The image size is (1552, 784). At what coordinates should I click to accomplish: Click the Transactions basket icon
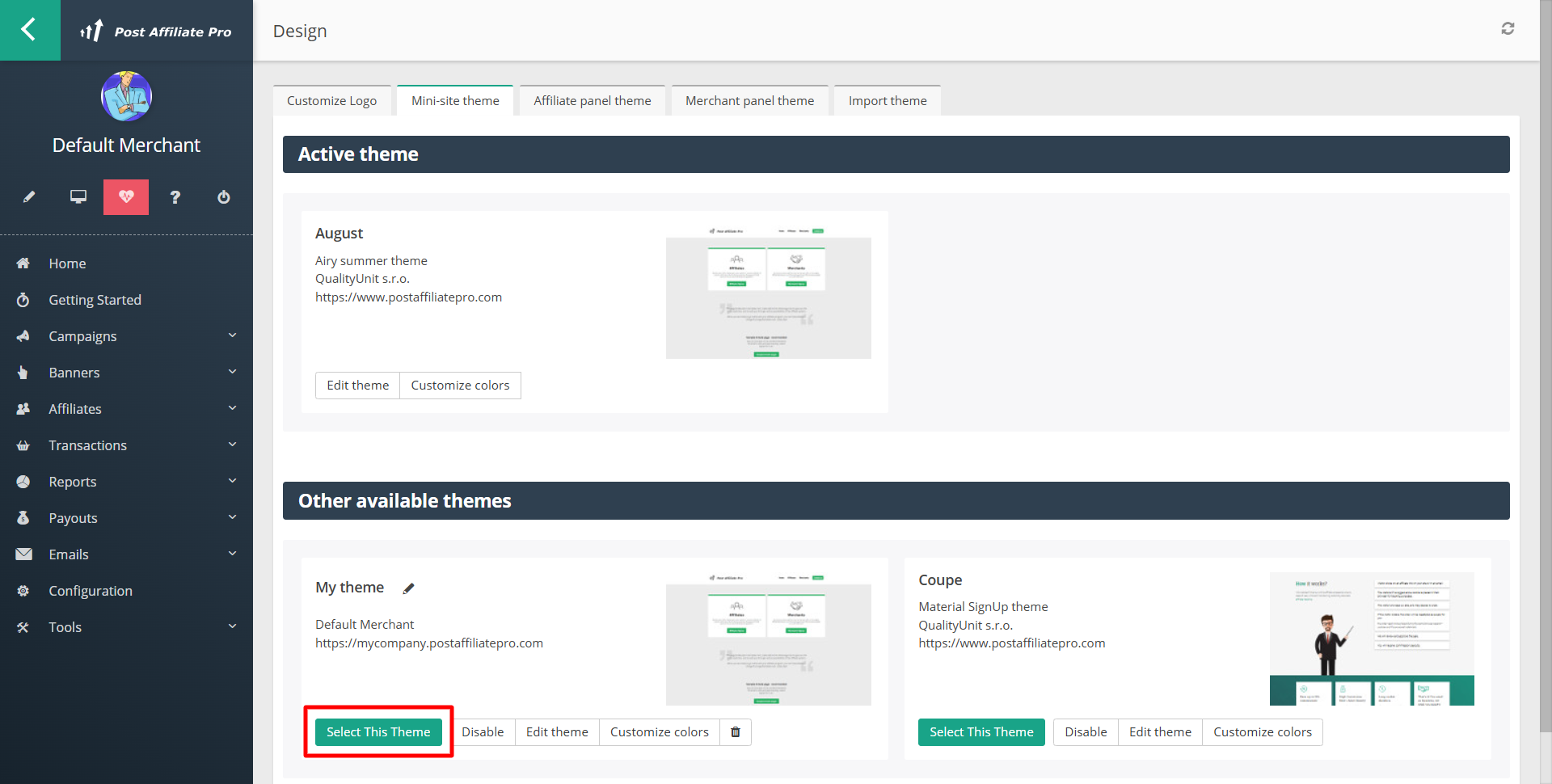click(x=23, y=445)
